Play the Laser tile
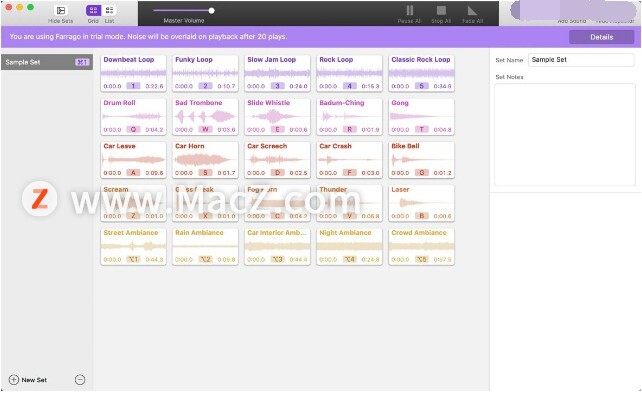 [421, 203]
